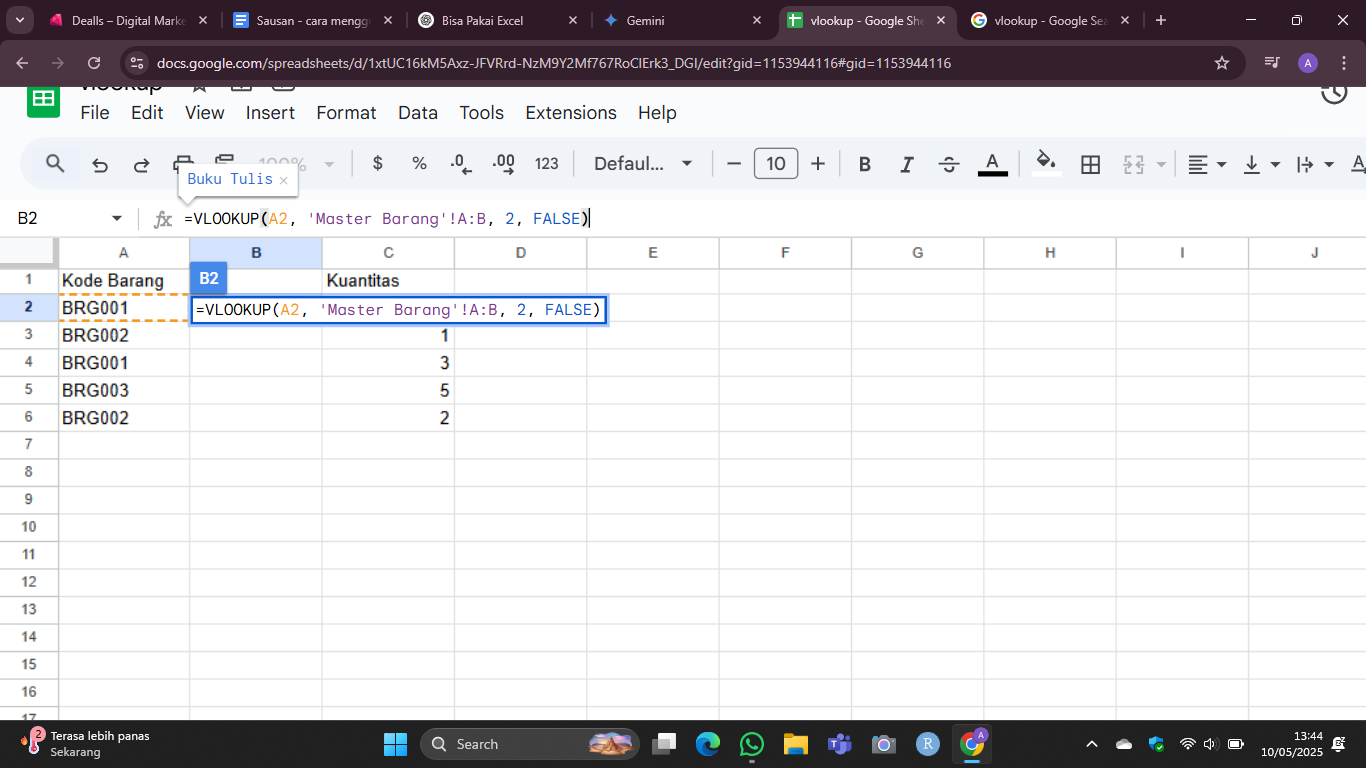Close the Buku Tulis formula preview tooltip
Screen dimensions: 1366x768
(283, 180)
